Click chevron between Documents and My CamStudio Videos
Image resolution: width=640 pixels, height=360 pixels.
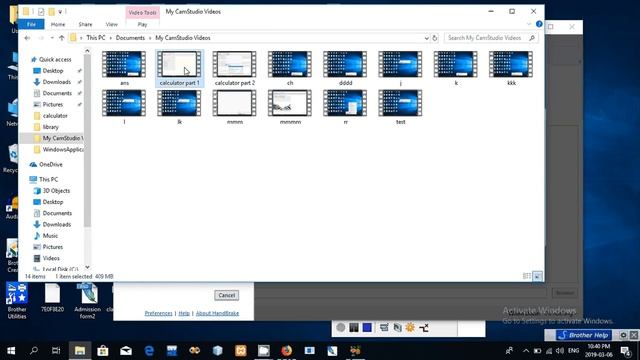150,38
